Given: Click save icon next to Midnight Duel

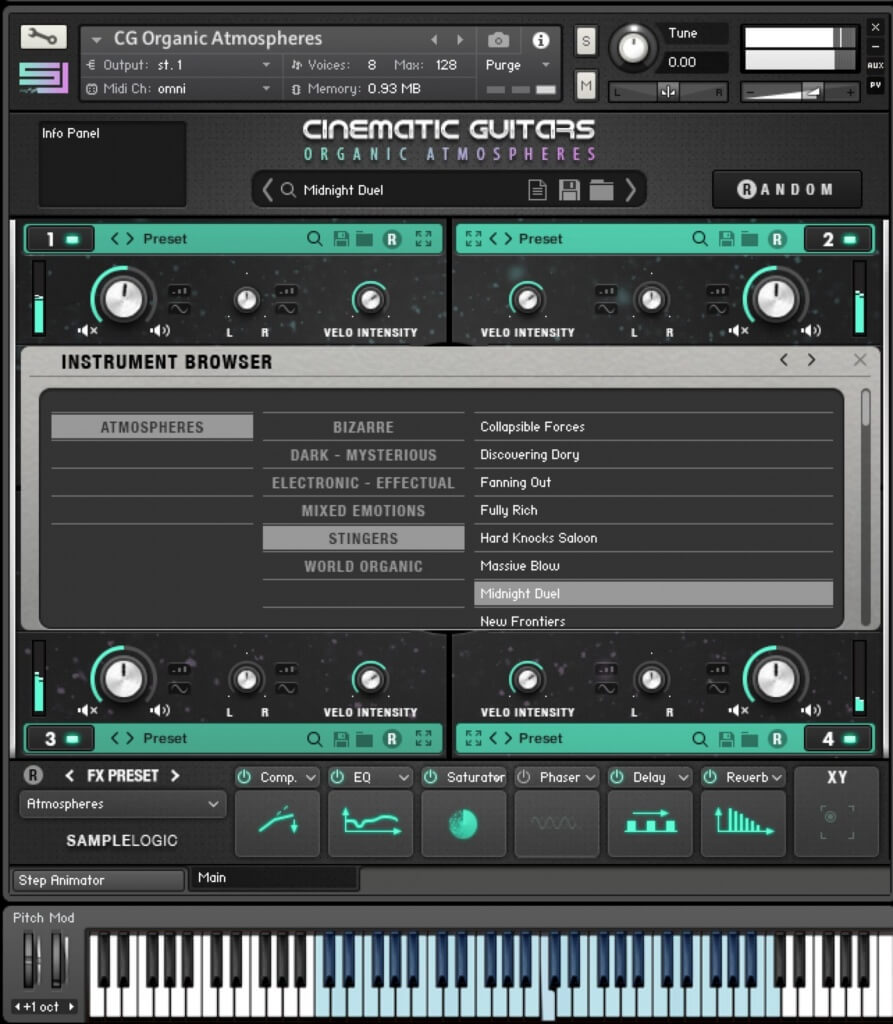Looking at the screenshot, I should pyautogui.click(x=569, y=190).
